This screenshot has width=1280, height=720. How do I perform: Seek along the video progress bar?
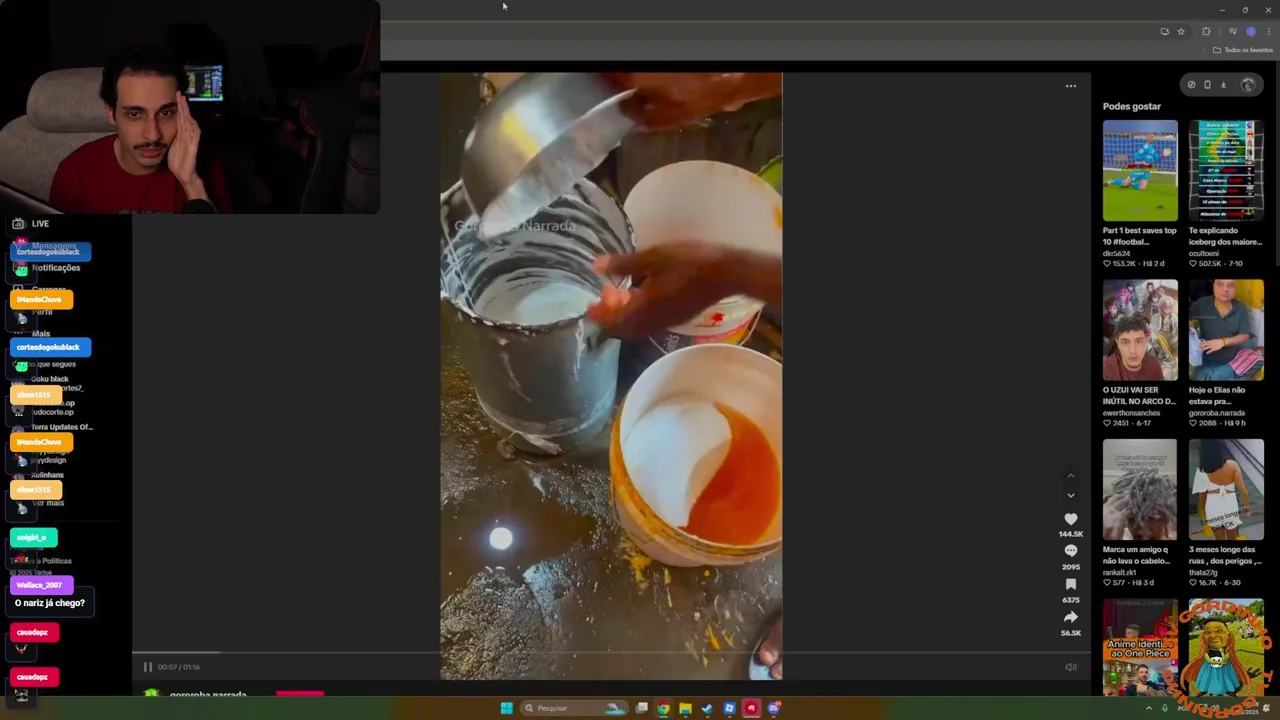click(x=611, y=653)
